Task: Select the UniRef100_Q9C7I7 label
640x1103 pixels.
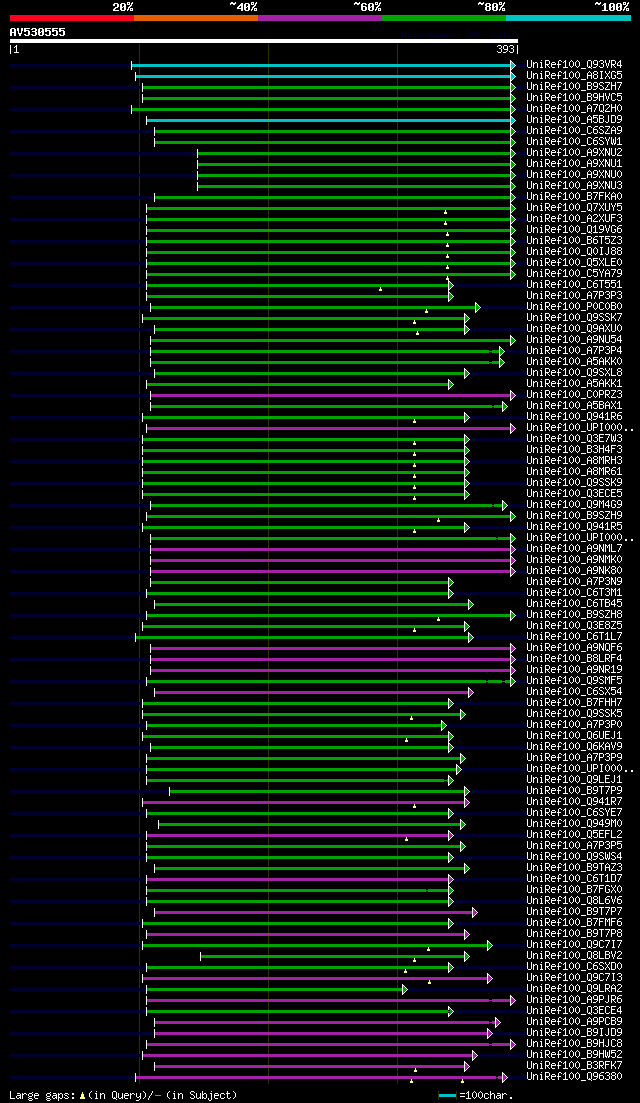Action: click(x=574, y=945)
